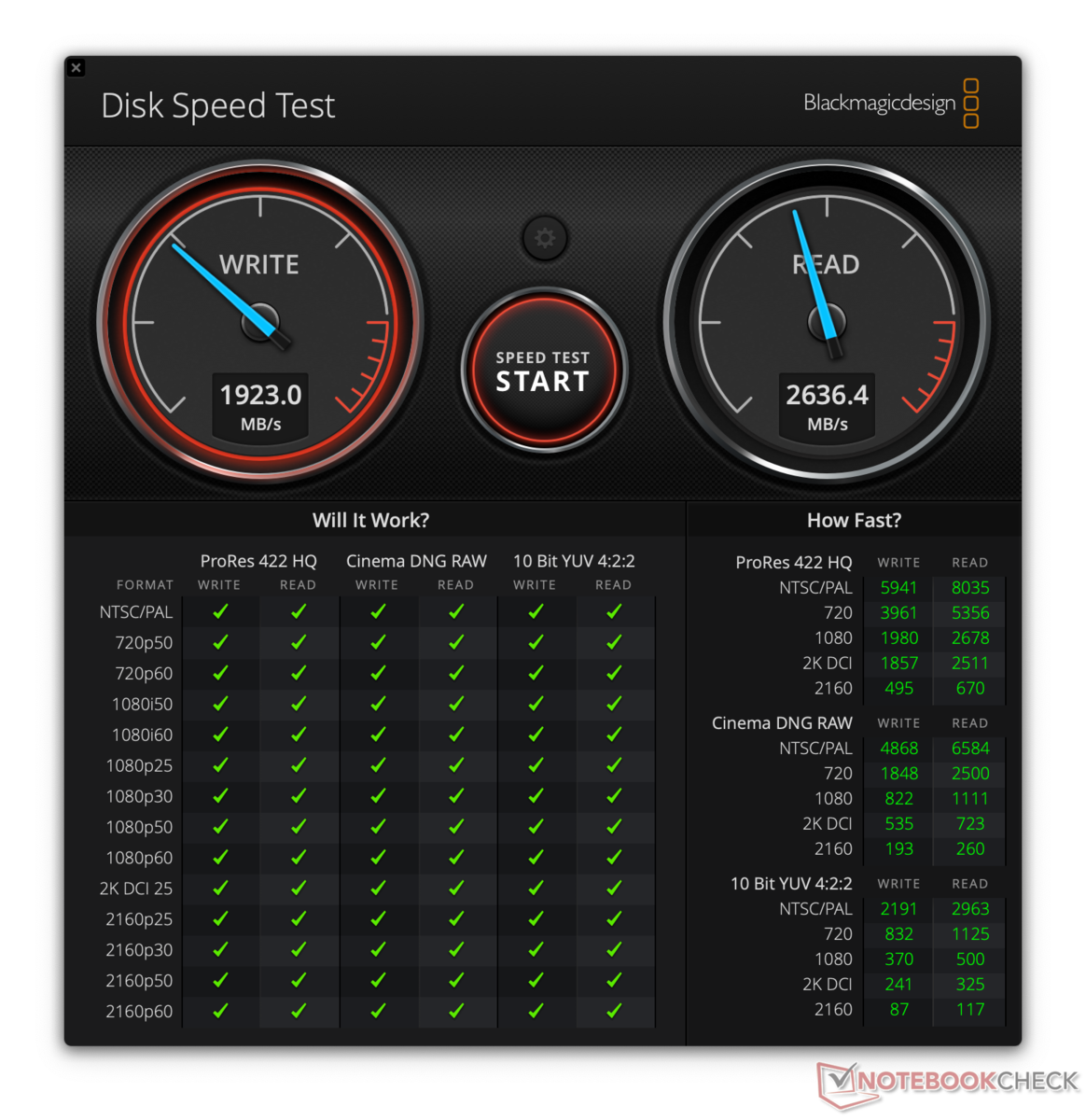Click 10 Bit YUV 1080 write value 370
This screenshot has width=1086, height=1120.
point(898,959)
